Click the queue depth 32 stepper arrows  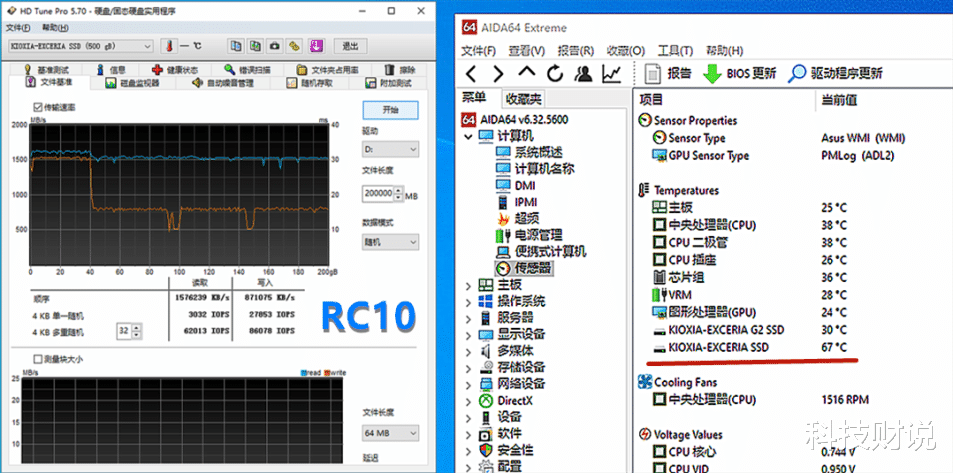pos(137,331)
